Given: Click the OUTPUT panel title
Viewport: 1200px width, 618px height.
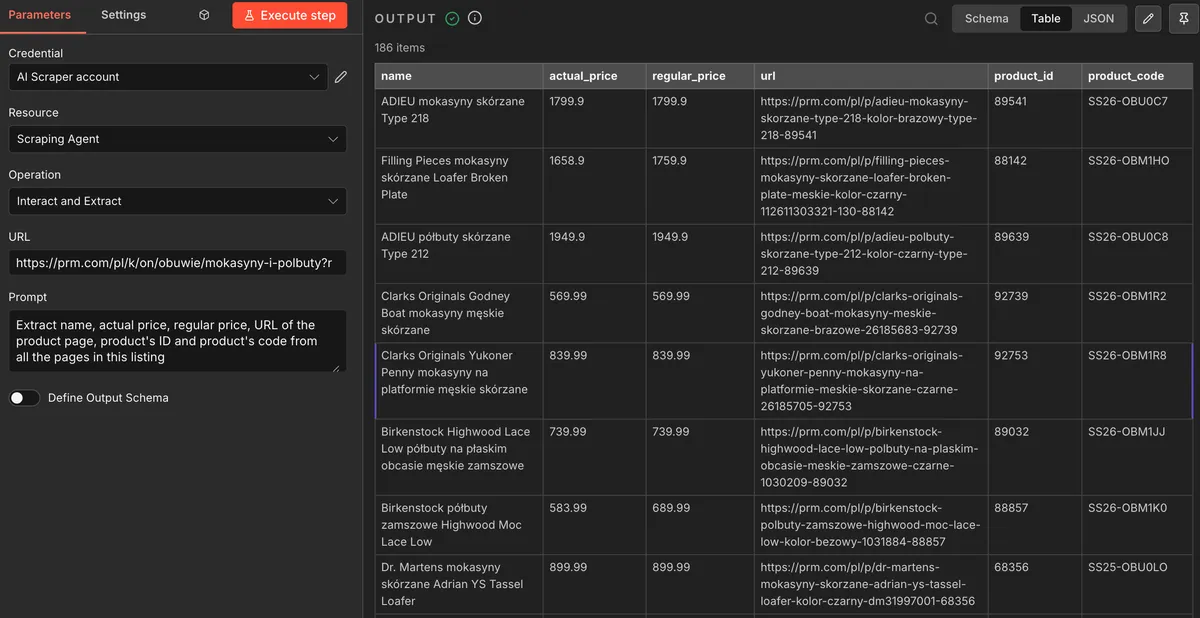Looking at the screenshot, I should click(405, 18).
